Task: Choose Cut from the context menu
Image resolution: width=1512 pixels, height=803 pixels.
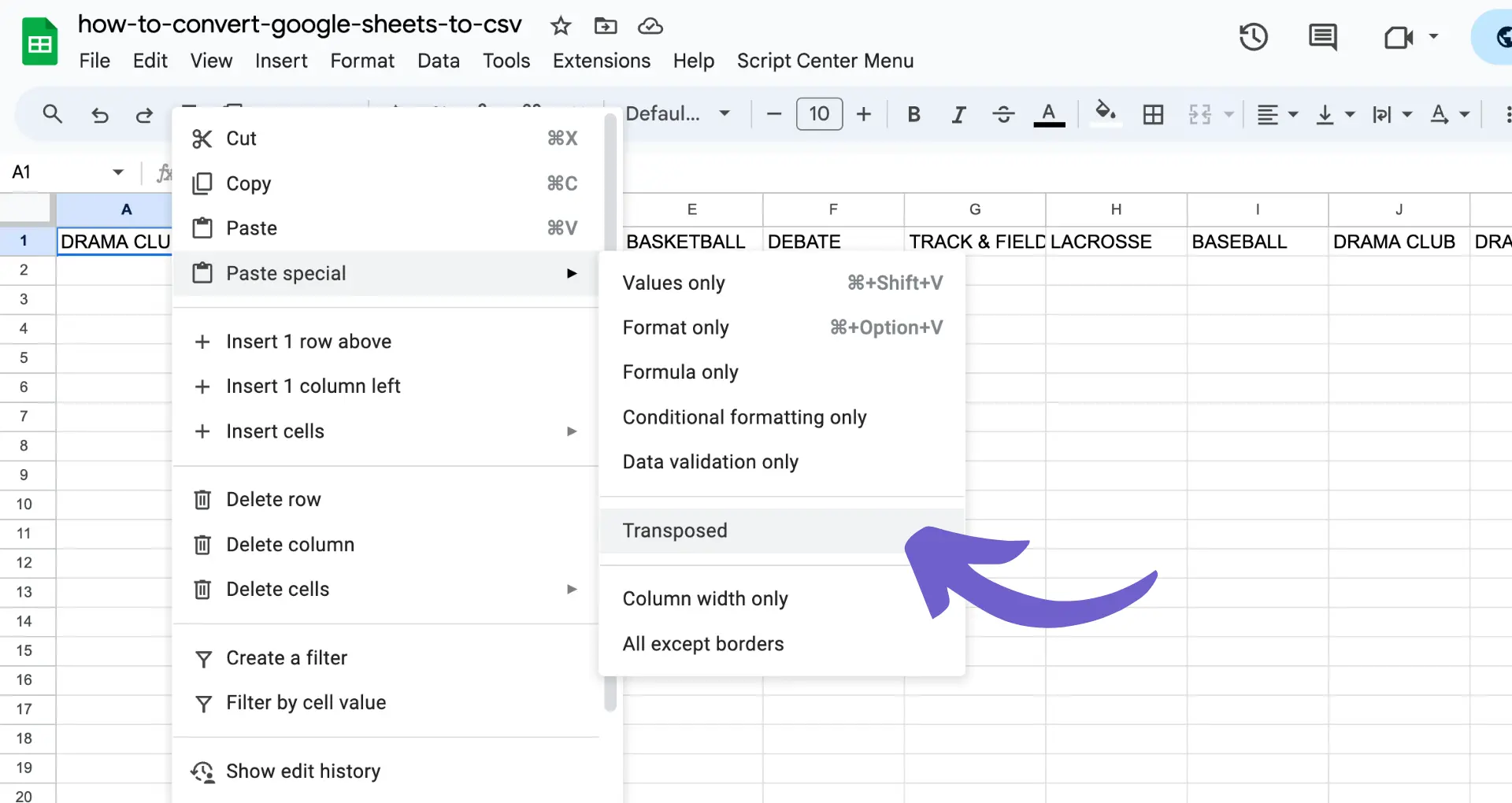Action: click(386, 139)
